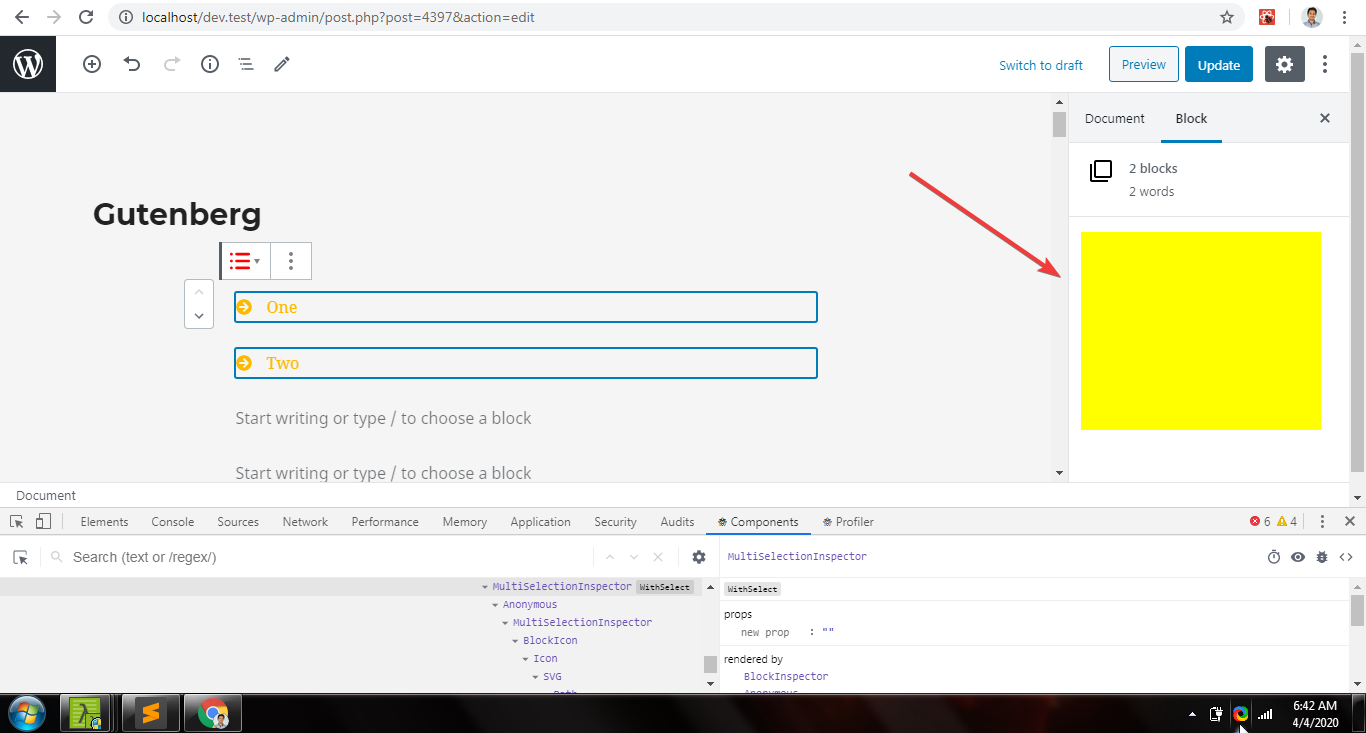View component source code icon

[1346, 557]
